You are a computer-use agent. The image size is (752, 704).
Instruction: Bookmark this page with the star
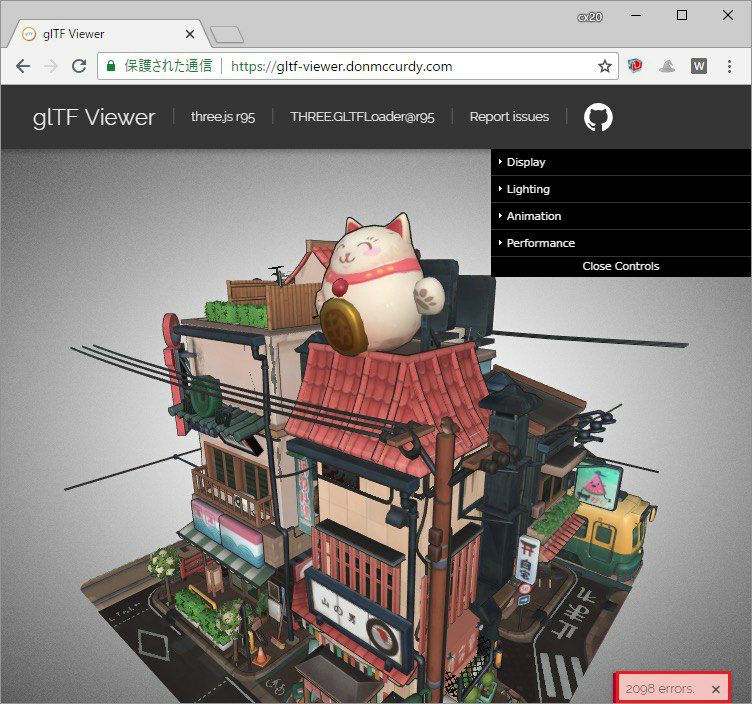point(605,66)
